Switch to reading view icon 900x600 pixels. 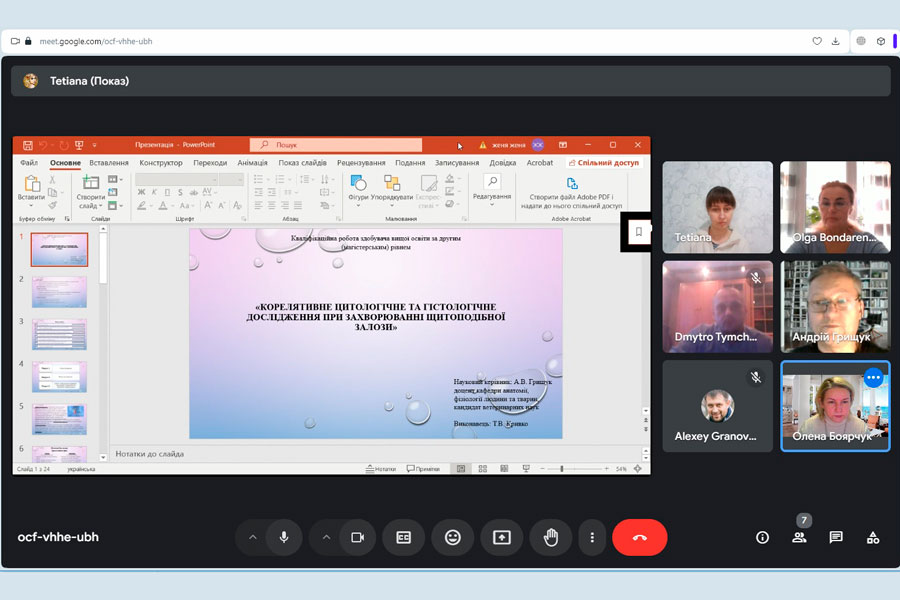(504, 469)
